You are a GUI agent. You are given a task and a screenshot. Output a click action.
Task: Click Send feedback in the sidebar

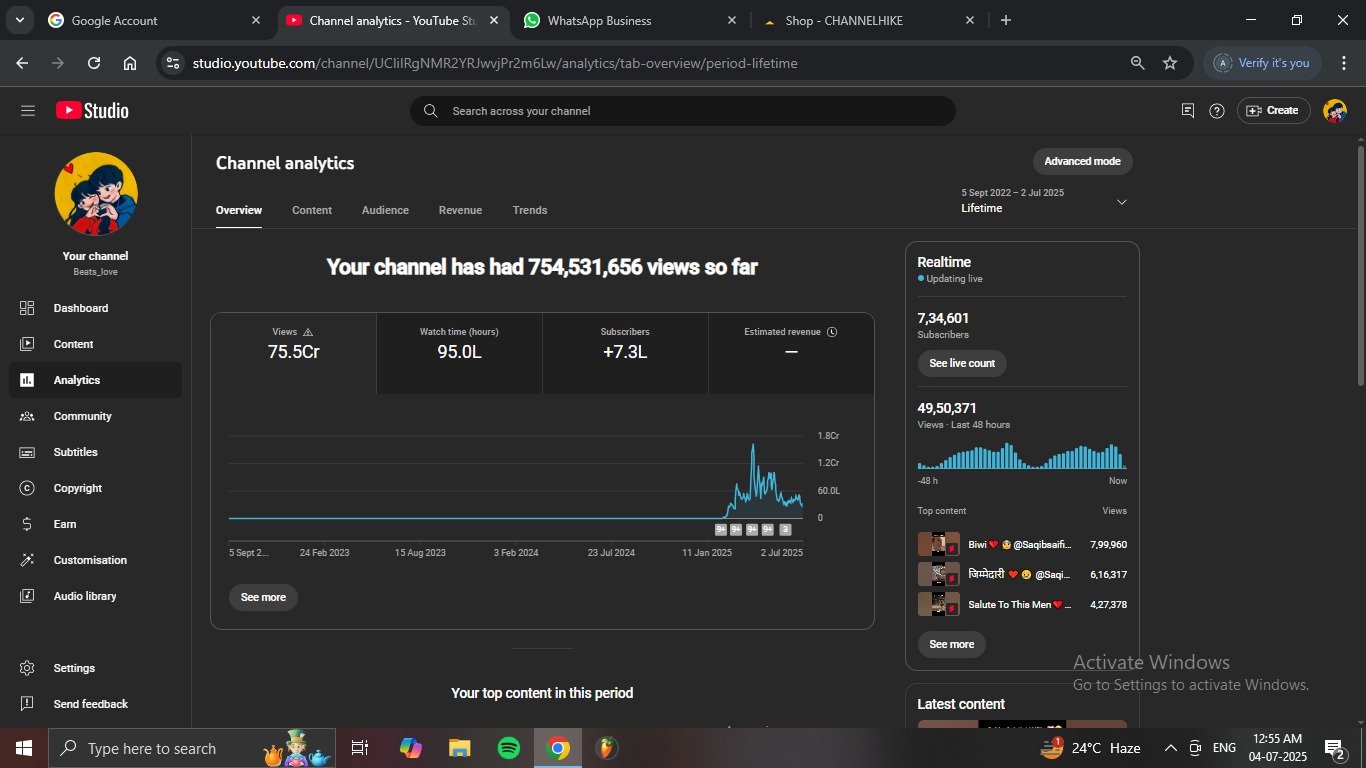point(95,704)
